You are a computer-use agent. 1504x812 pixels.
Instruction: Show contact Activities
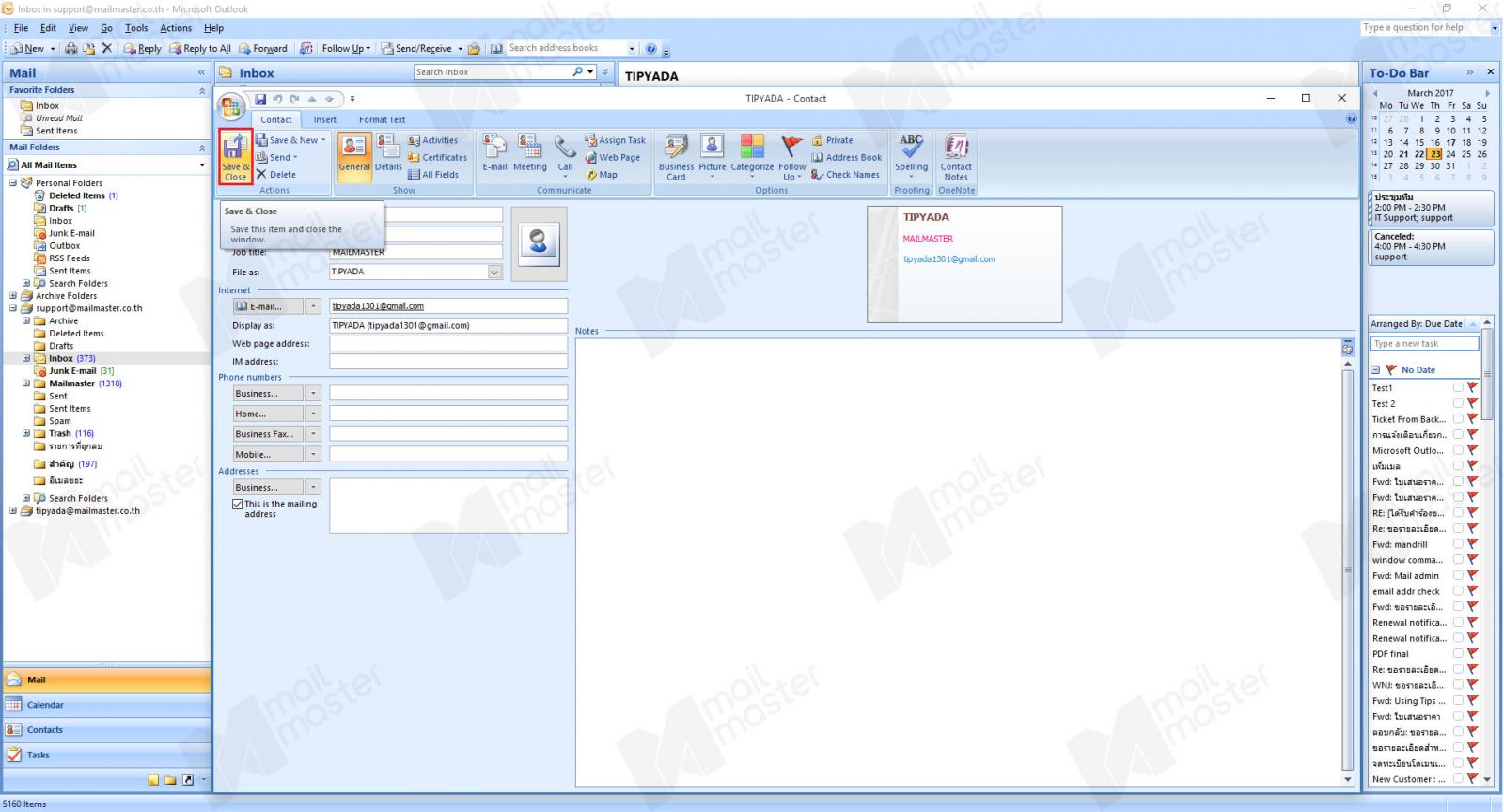click(x=432, y=140)
